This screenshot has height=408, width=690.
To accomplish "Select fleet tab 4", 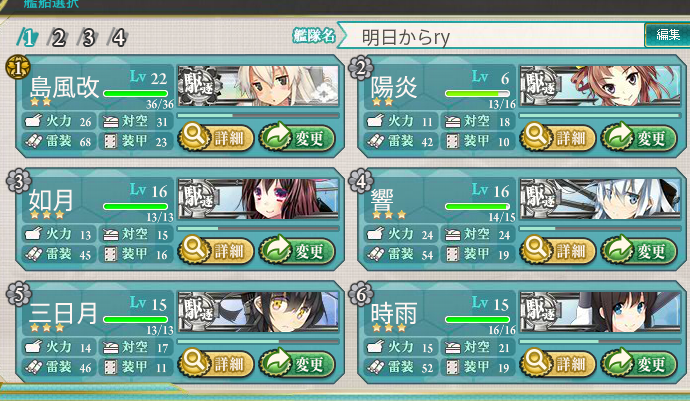I will (118, 37).
